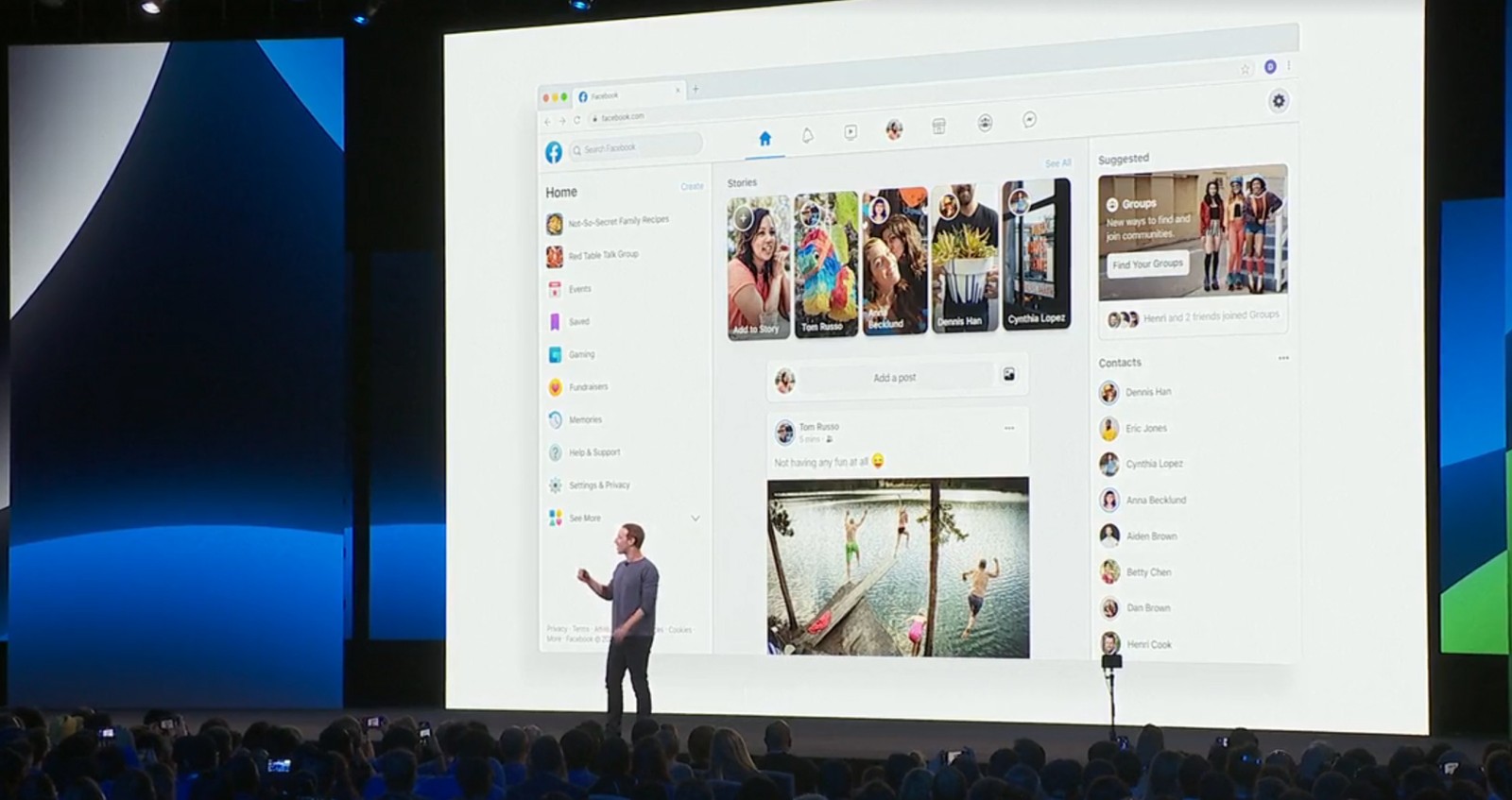Select Settings & Privacy in the sidebar
This screenshot has height=800, width=1512.
tap(598, 485)
